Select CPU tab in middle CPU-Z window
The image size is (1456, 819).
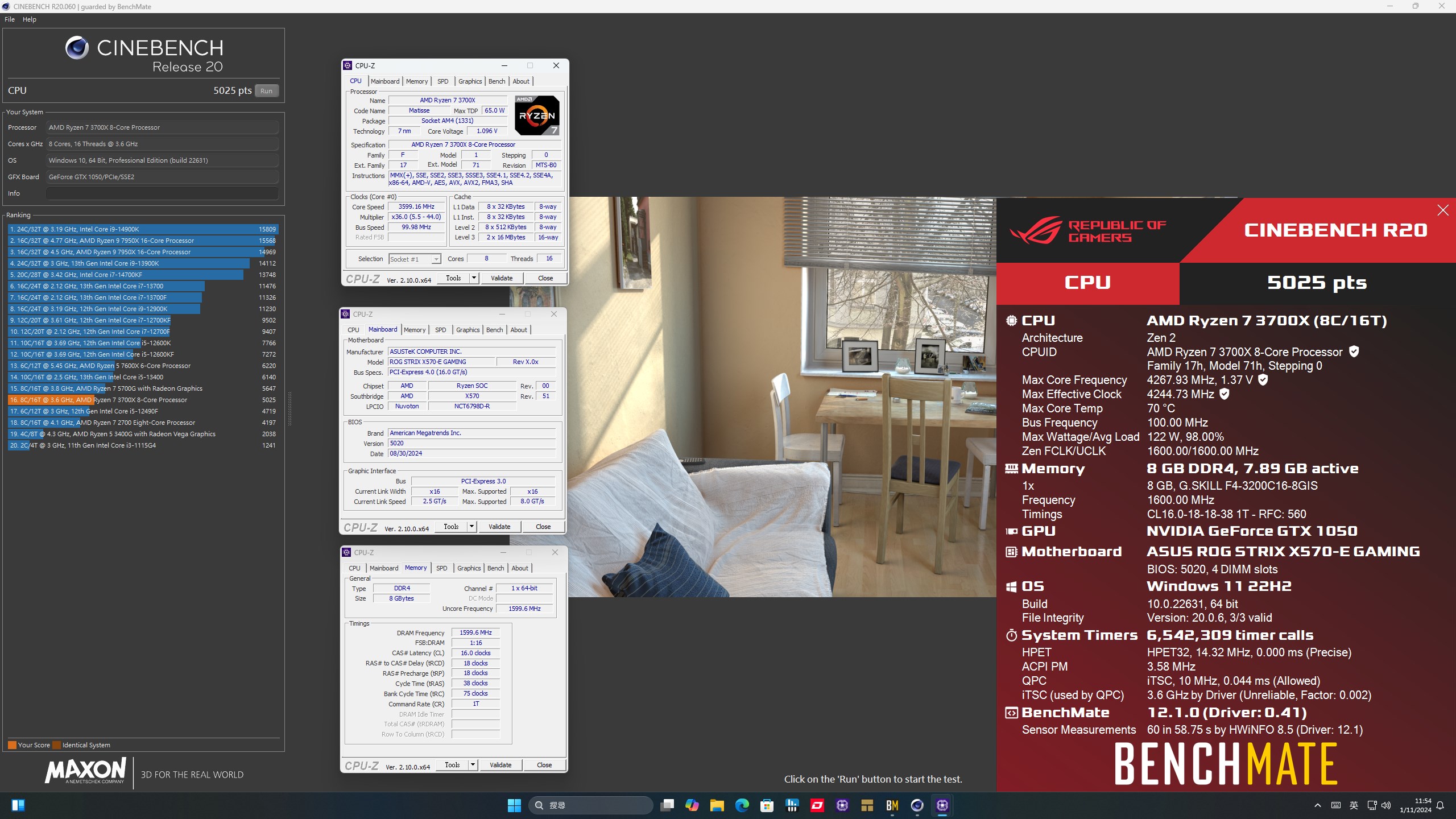point(353,330)
